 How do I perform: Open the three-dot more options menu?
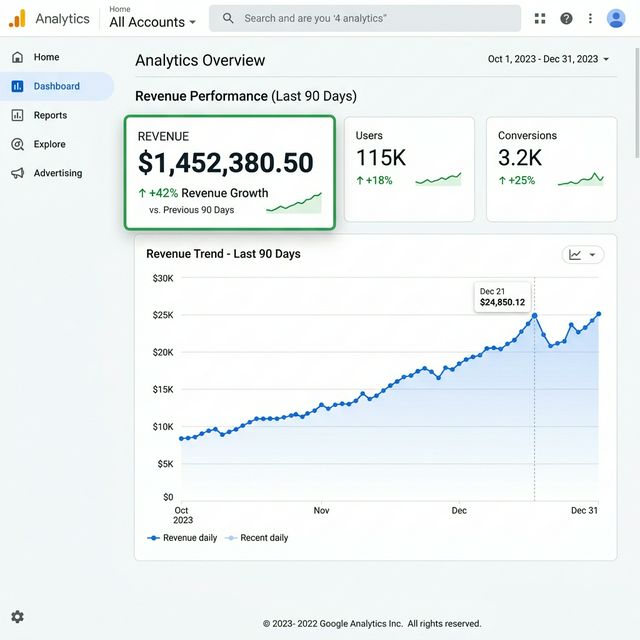[x=592, y=18]
